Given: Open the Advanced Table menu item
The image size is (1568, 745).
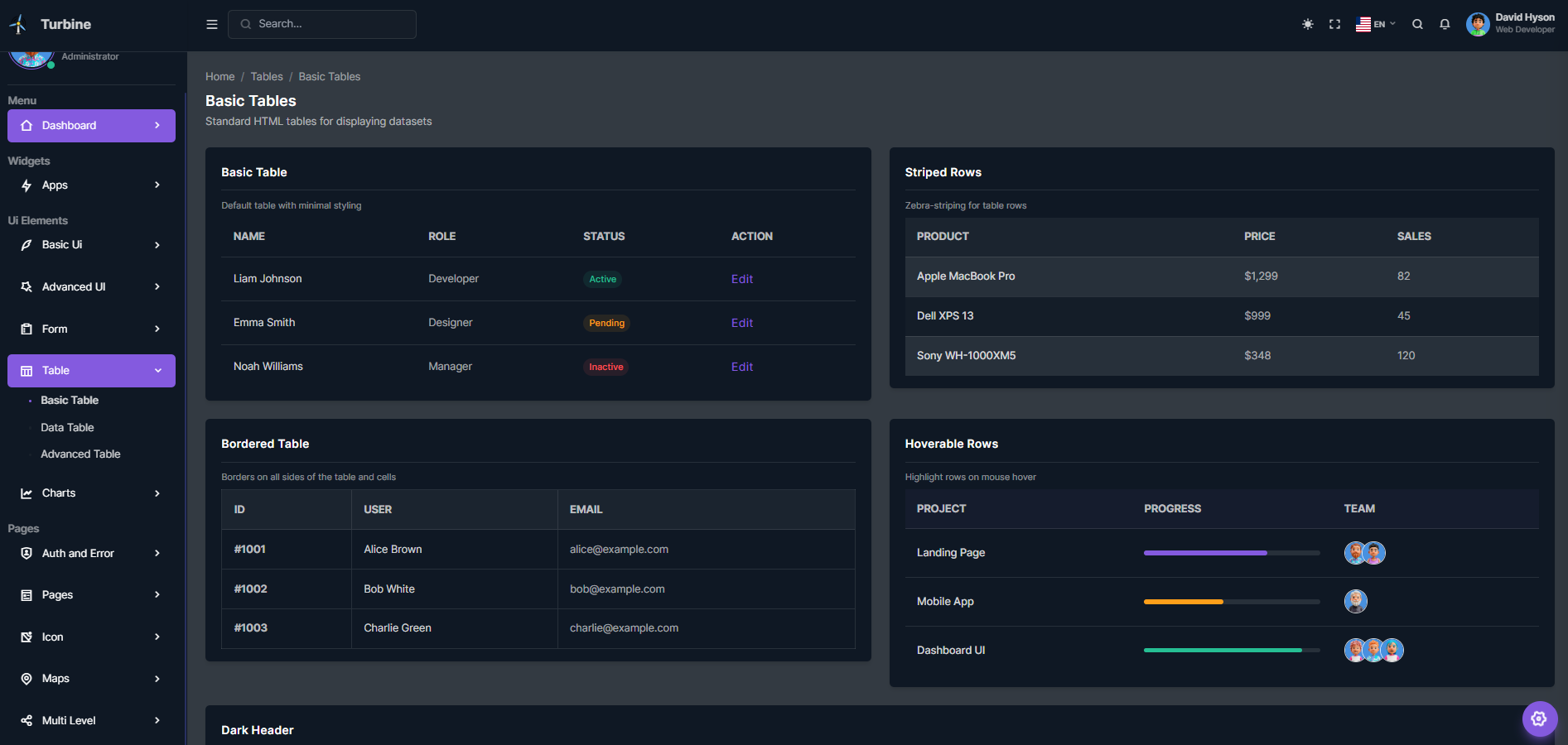Looking at the screenshot, I should pos(80,454).
